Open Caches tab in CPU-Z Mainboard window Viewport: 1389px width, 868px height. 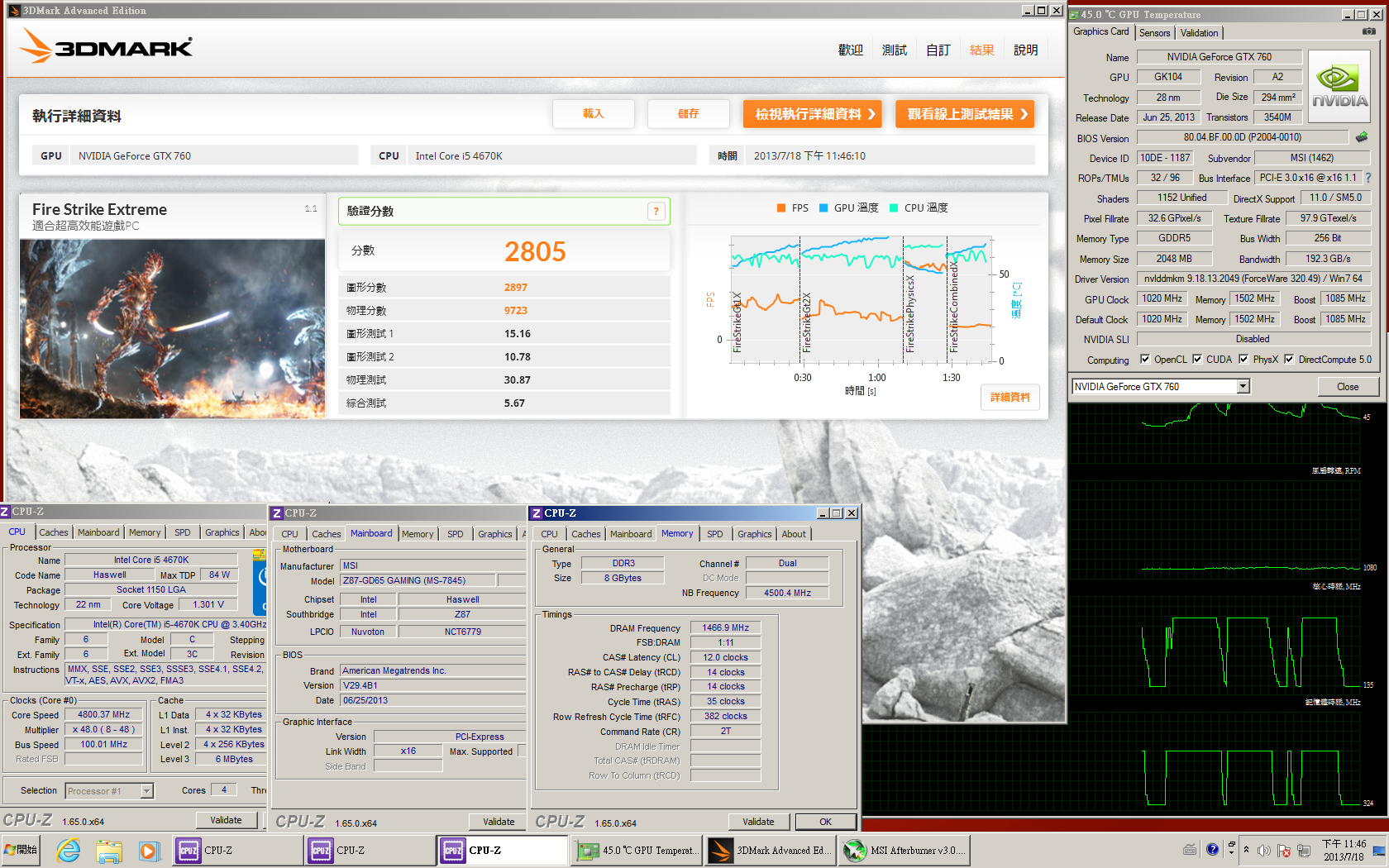[327, 534]
